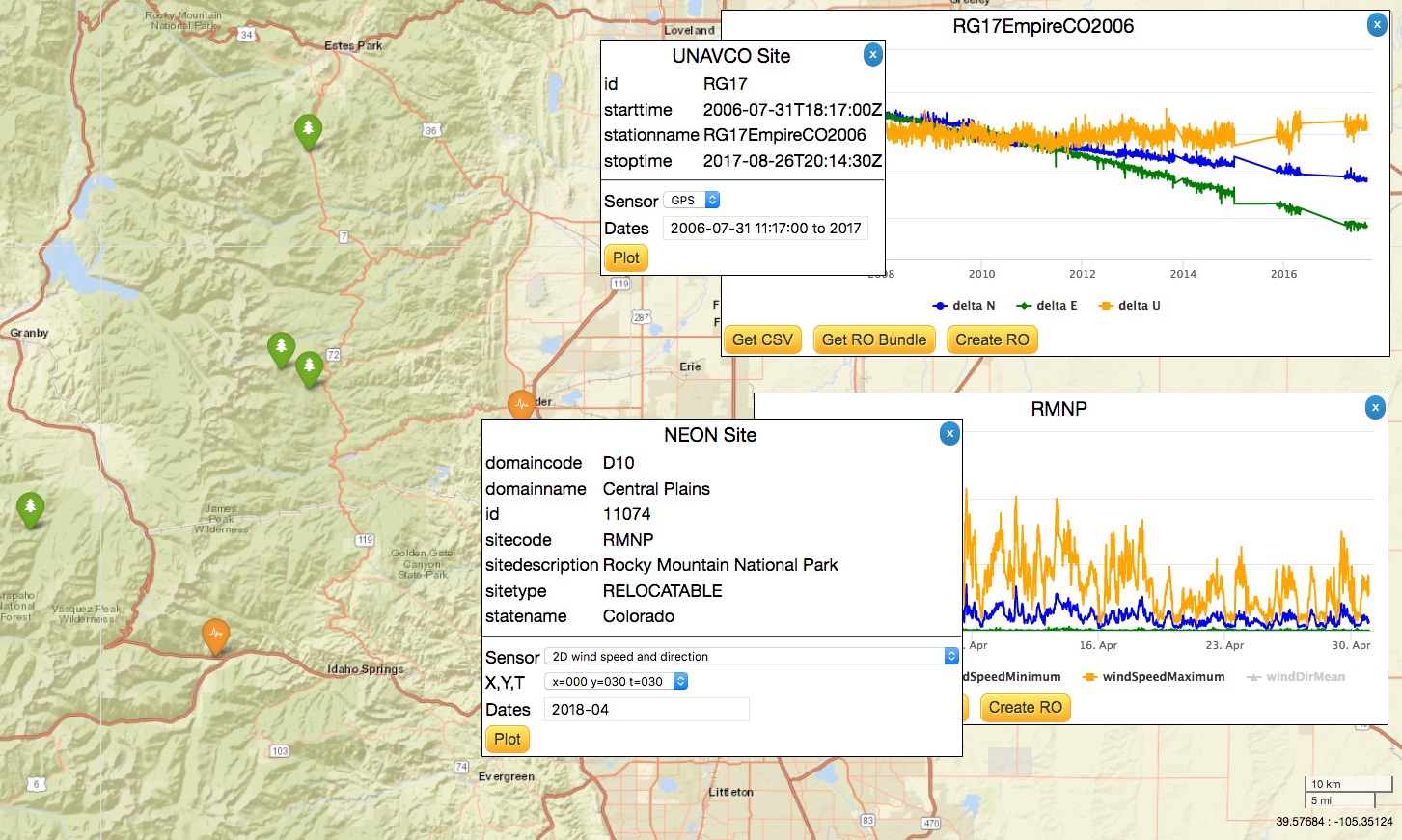
Task: Click the Get RO Bundle button
Action: (873, 339)
